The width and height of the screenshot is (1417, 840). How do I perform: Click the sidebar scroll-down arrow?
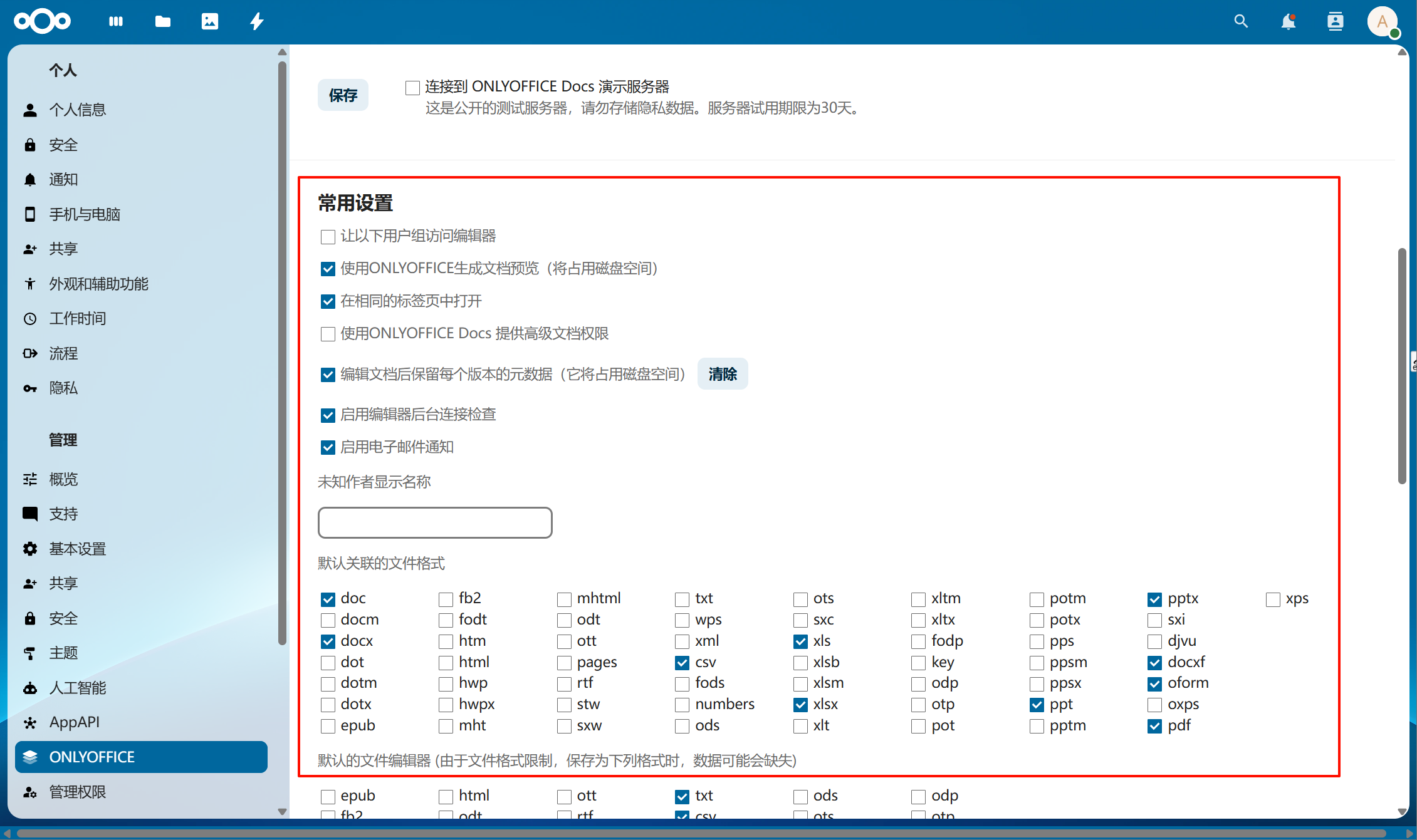[282, 811]
